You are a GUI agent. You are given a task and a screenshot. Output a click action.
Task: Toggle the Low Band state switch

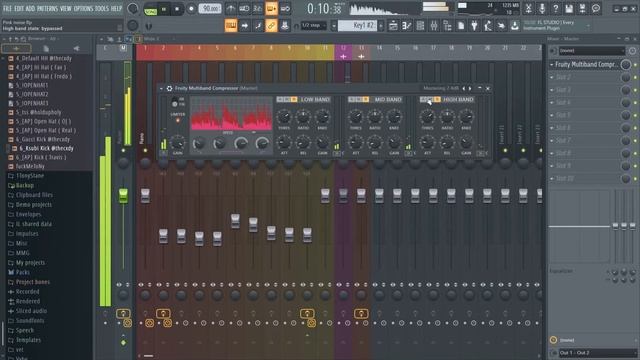(287, 100)
